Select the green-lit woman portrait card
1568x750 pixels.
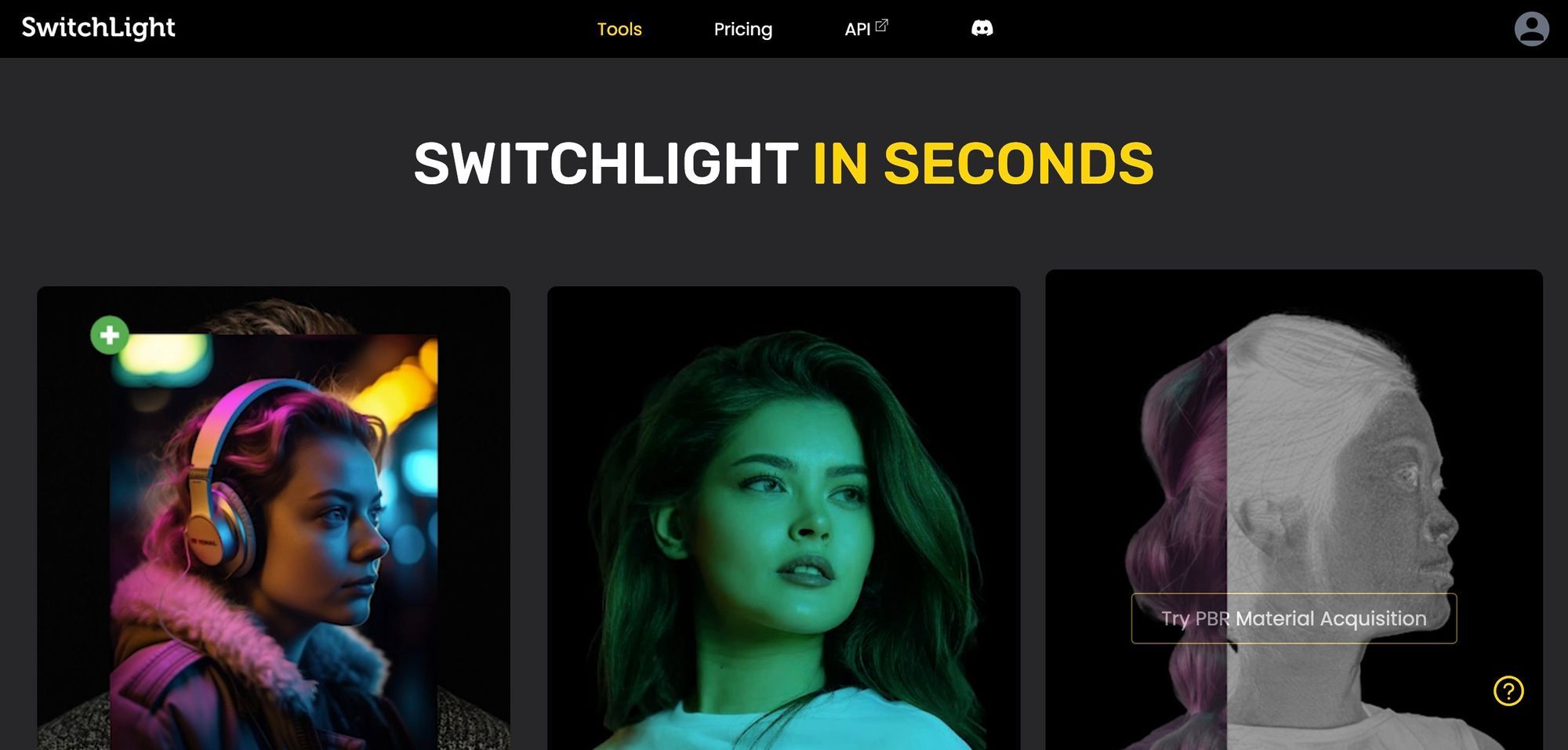click(783, 518)
